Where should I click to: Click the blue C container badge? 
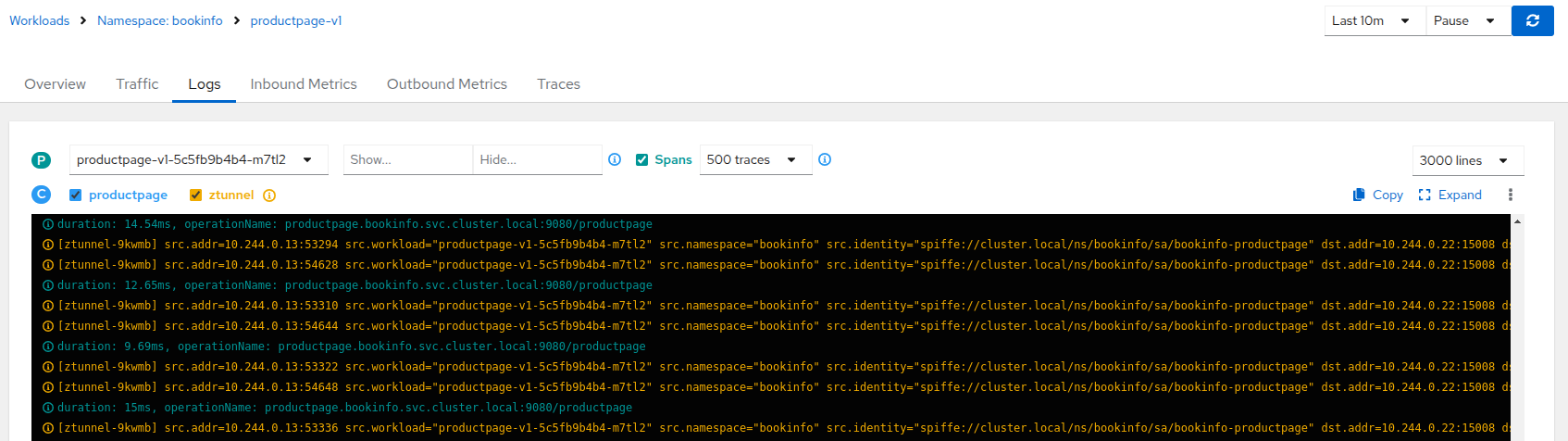click(x=41, y=195)
